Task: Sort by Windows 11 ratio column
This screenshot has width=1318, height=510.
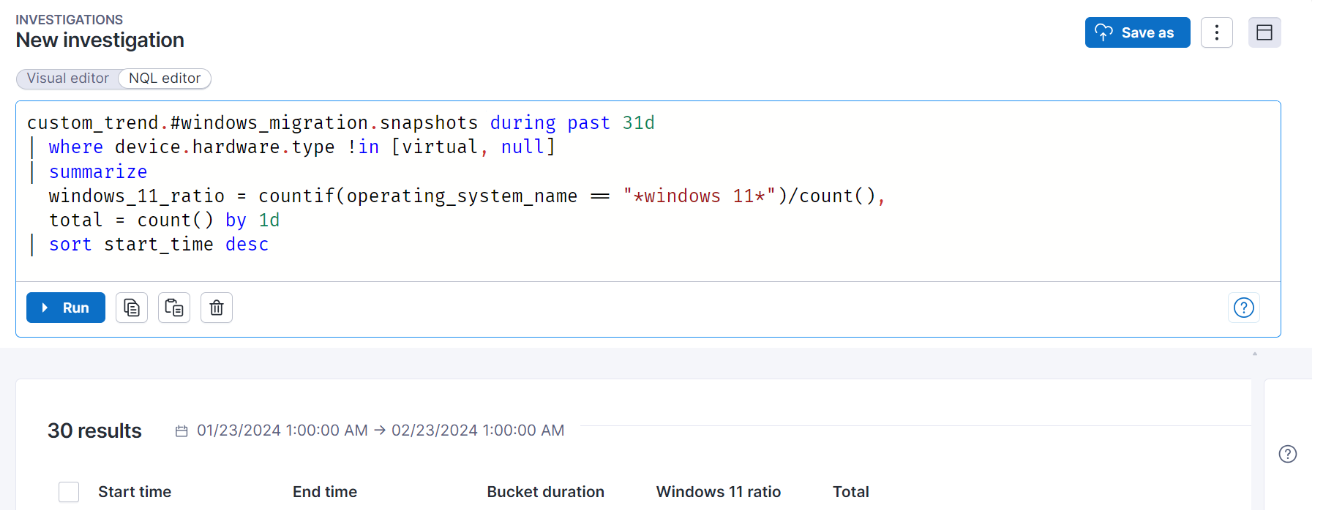Action: pyautogui.click(x=718, y=492)
